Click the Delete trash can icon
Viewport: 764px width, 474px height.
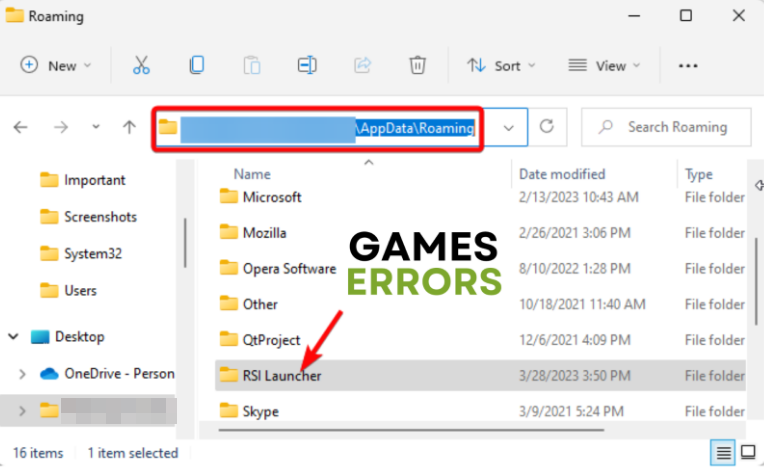[x=417, y=65]
